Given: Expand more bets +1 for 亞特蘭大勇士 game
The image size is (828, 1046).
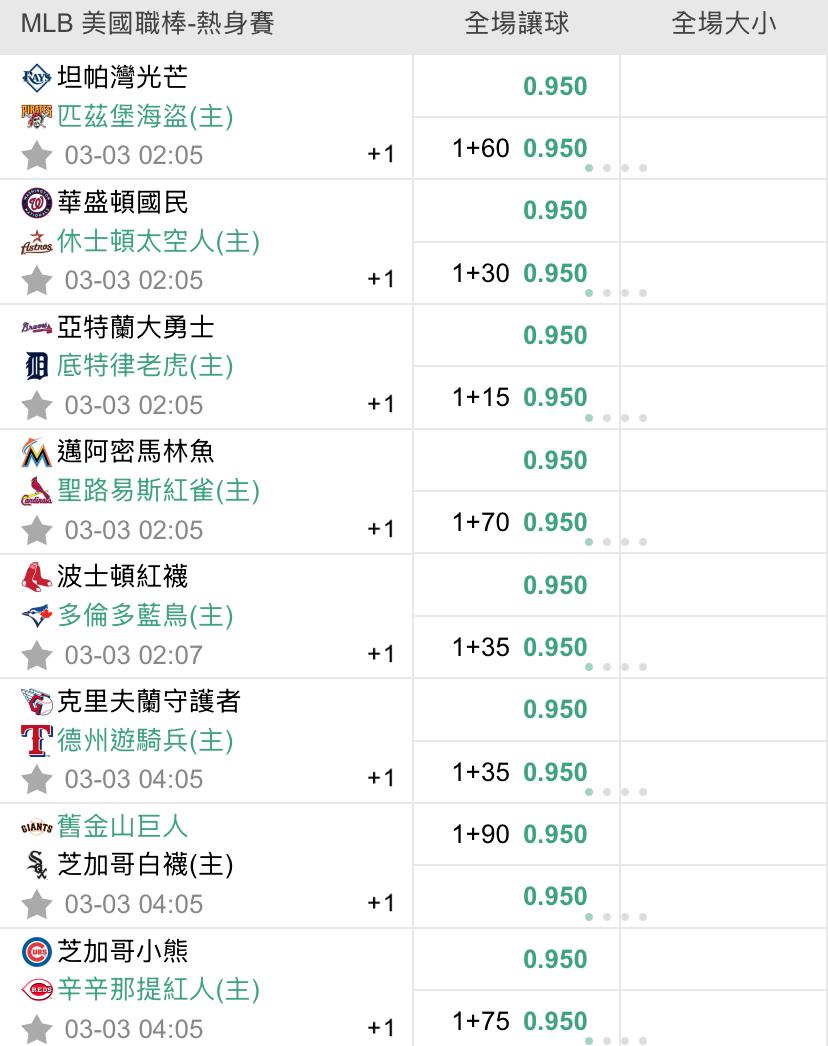Looking at the screenshot, I should point(381,404).
